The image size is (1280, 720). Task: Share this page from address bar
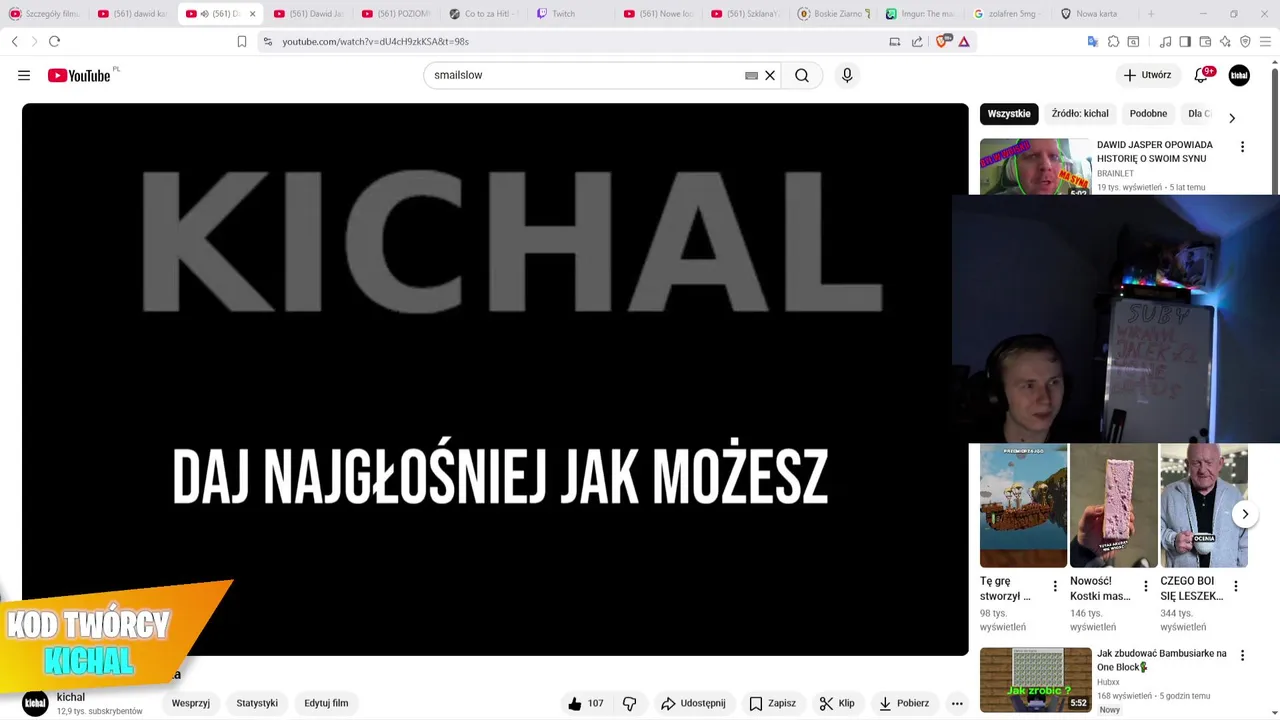click(x=917, y=41)
